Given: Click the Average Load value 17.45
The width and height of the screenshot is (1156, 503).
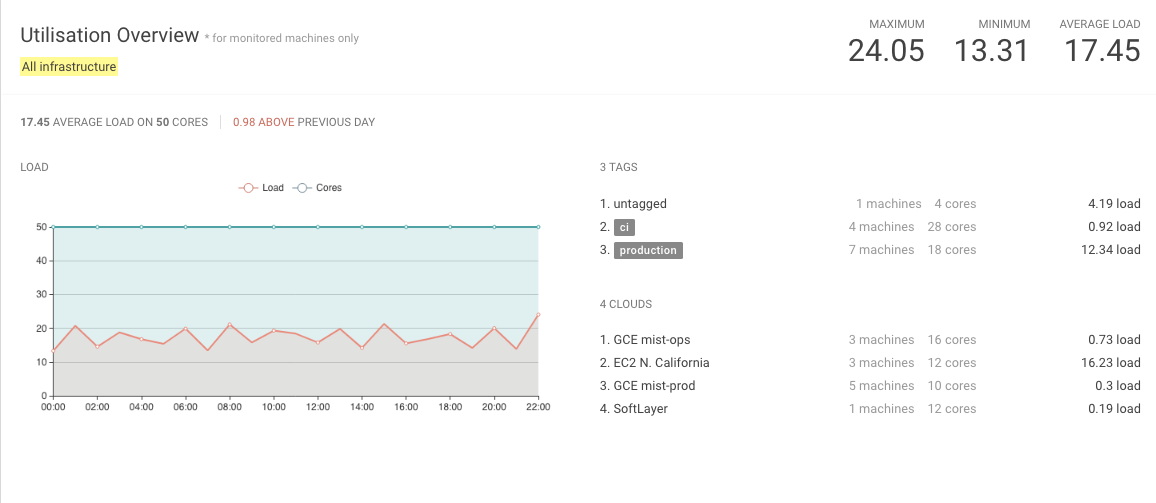Looking at the screenshot, I should click(1102, 51).
